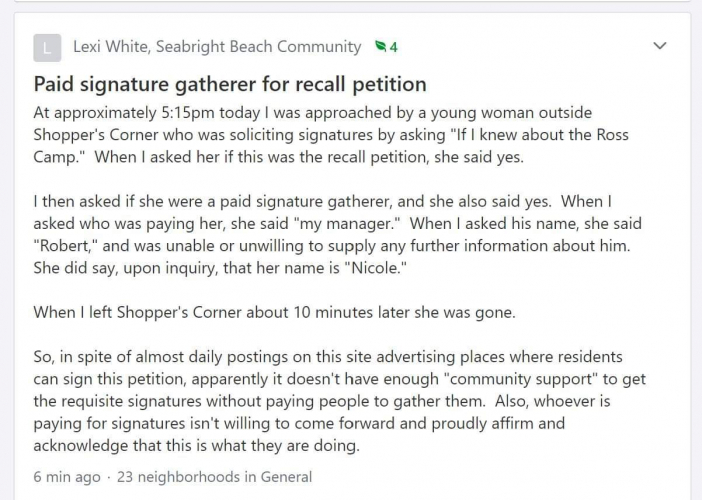Click the "L" profile avatar icon
The height and width of the screenshot is (500, 702).
47,47
